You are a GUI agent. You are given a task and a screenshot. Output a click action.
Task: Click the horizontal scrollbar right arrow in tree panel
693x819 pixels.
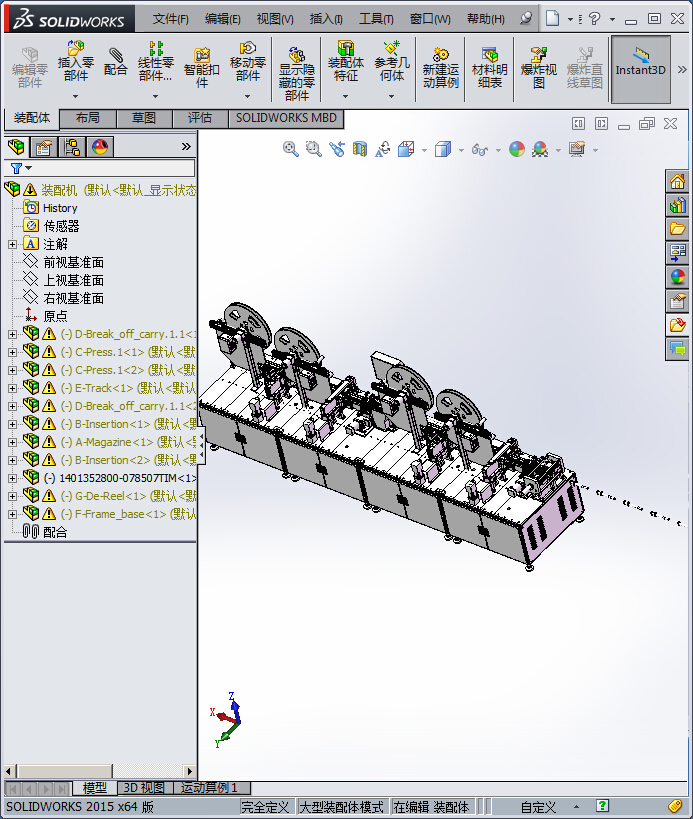[x=190, y=771]
